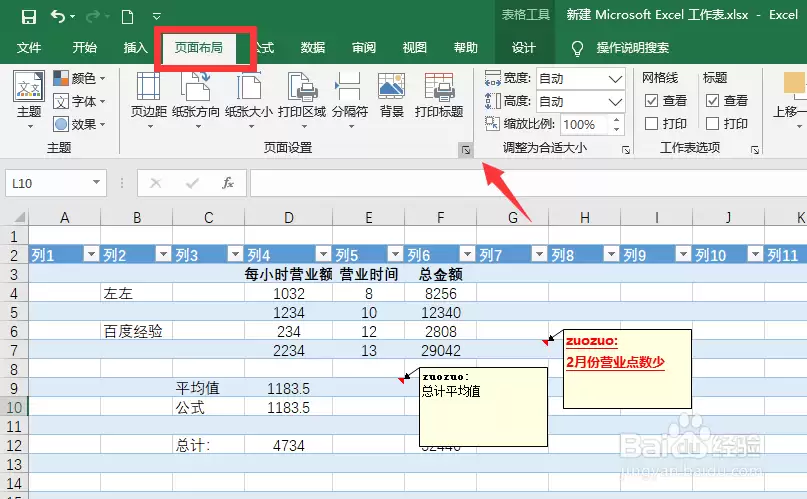Open the 设计 table tools tab
This screenshot has width=807, height=499.
[523, 48]
